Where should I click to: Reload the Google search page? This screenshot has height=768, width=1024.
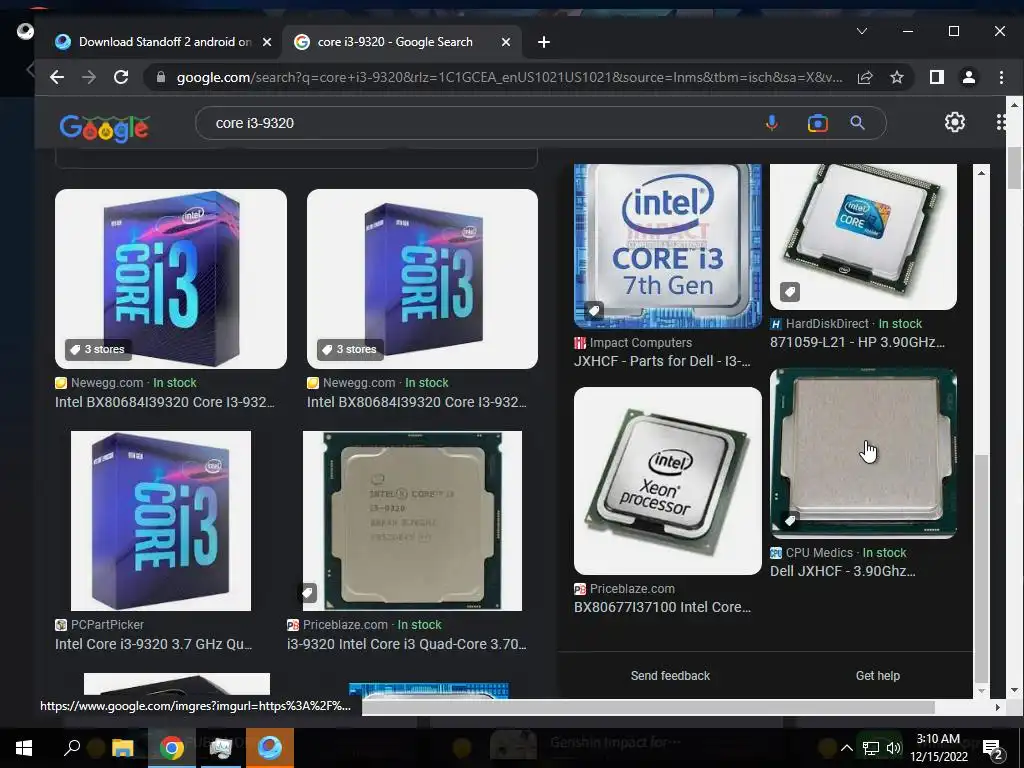point(121,77)
